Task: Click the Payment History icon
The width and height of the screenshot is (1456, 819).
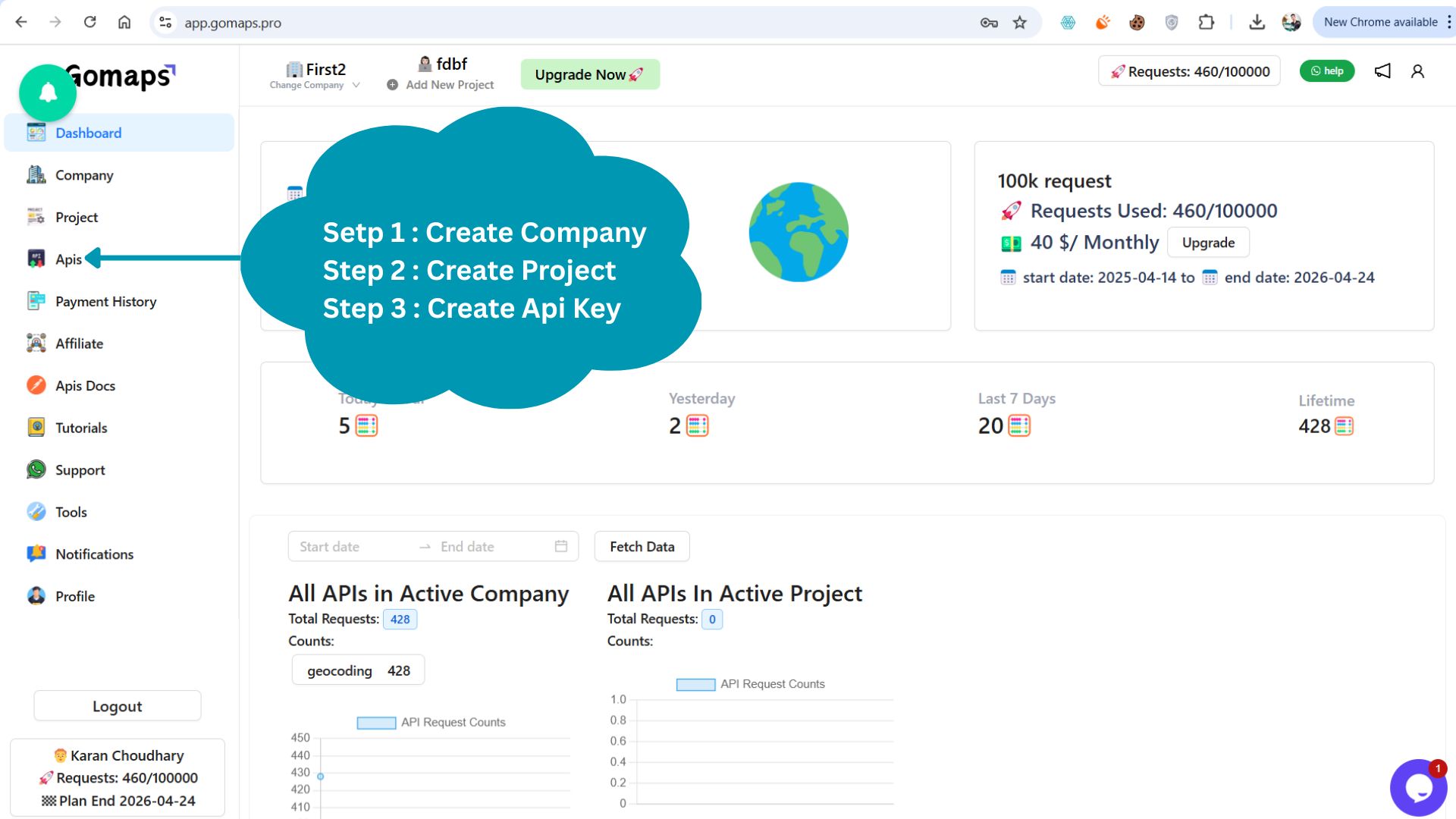Action: pyautogui.click(x=36, y=301)
